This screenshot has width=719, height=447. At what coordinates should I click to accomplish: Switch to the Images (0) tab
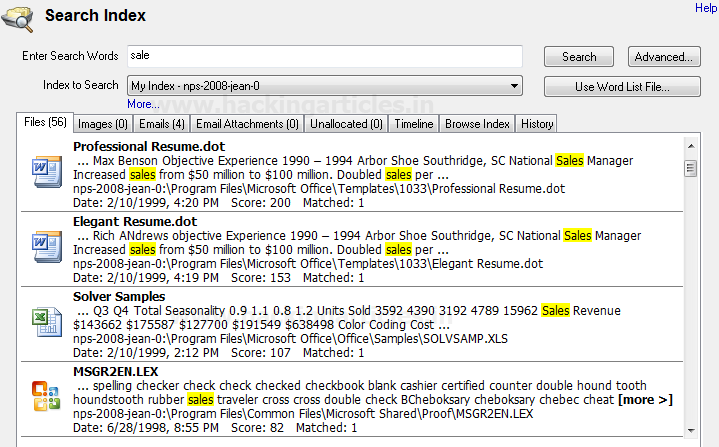click(102, 124)
